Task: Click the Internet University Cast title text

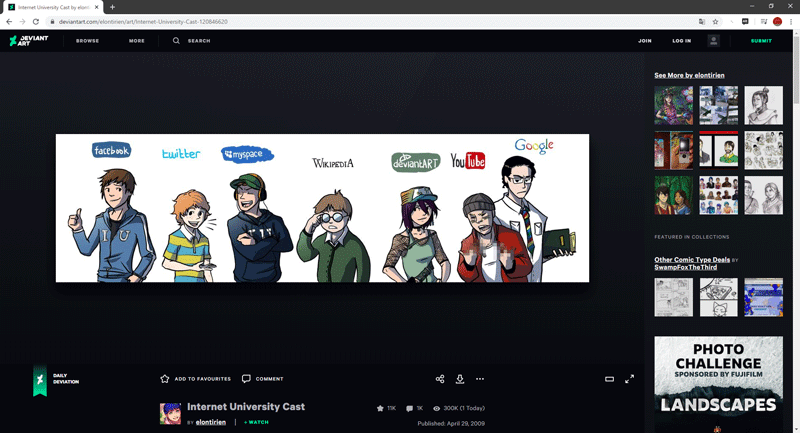Action: pos(246,406)
